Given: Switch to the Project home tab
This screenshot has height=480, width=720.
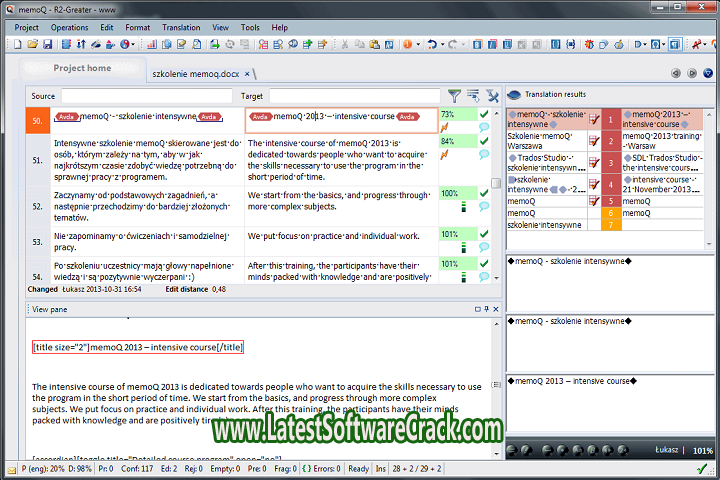Looking at the screenshot, I should click(x=82, y=68).
